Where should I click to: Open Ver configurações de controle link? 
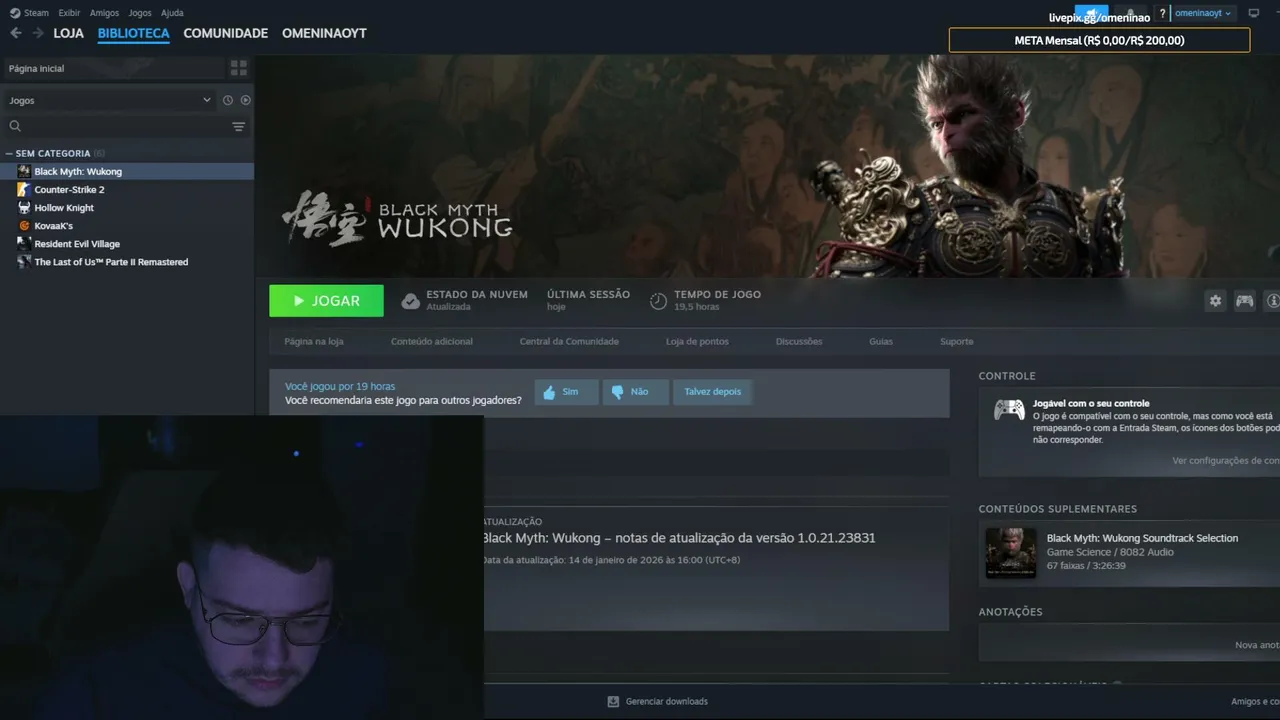pyautogui.click(x=1226, y=461)
